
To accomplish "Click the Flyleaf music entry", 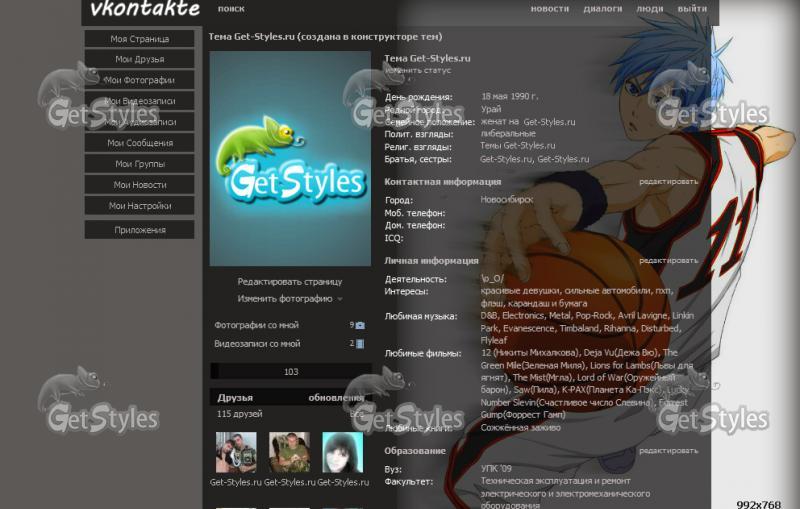I will pos(494,340).
